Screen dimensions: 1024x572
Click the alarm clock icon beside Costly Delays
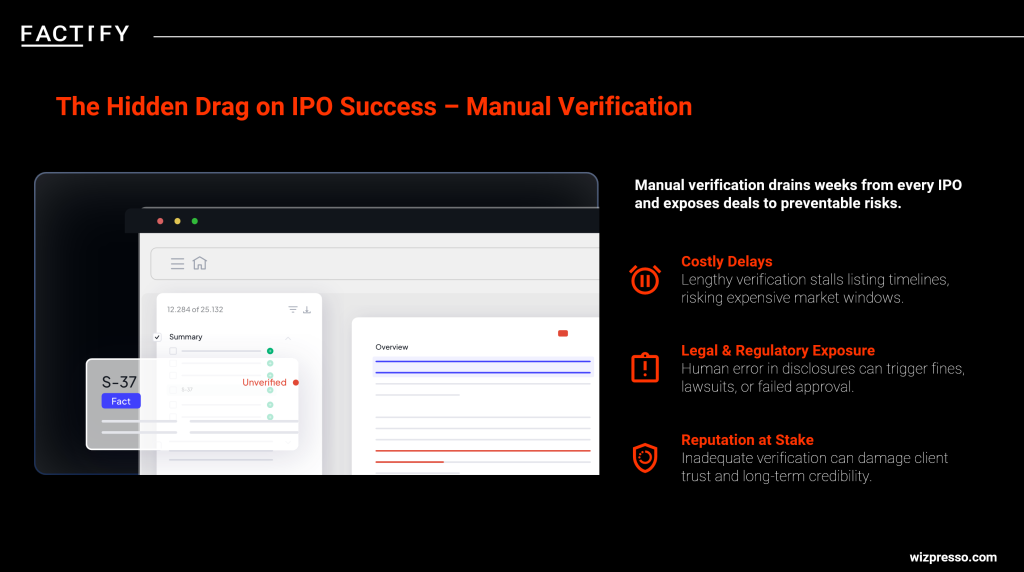click(645, 279)
